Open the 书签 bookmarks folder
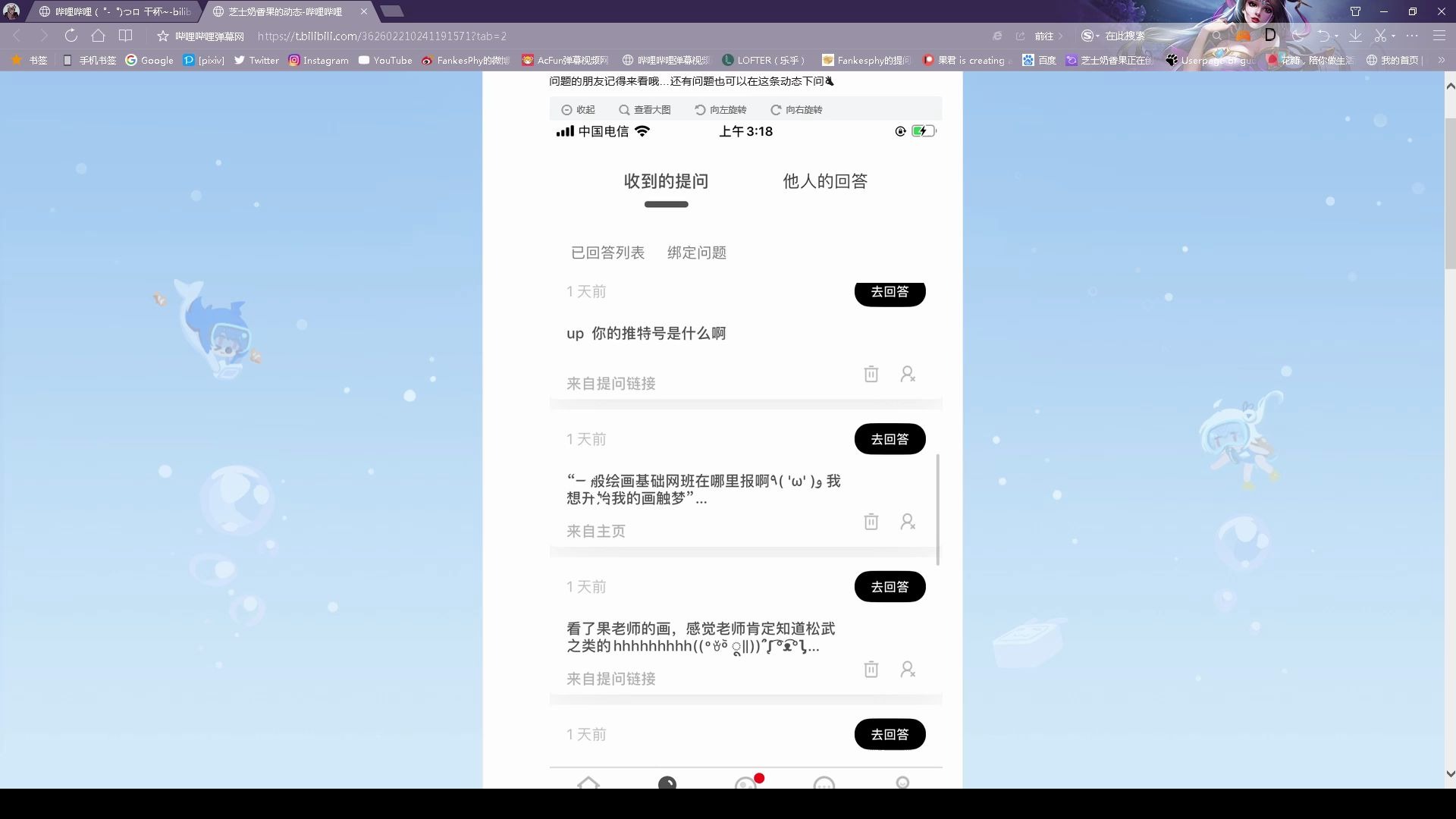1456x819 pixels. pyautogui.click(x=29, y=60)
